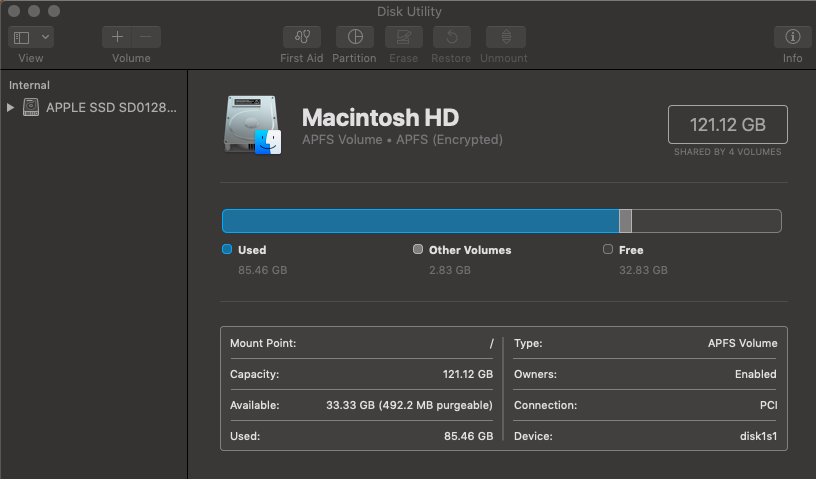Click the Connection PCI value
This screenshot has height=479, width=816.
coord(769,405)
